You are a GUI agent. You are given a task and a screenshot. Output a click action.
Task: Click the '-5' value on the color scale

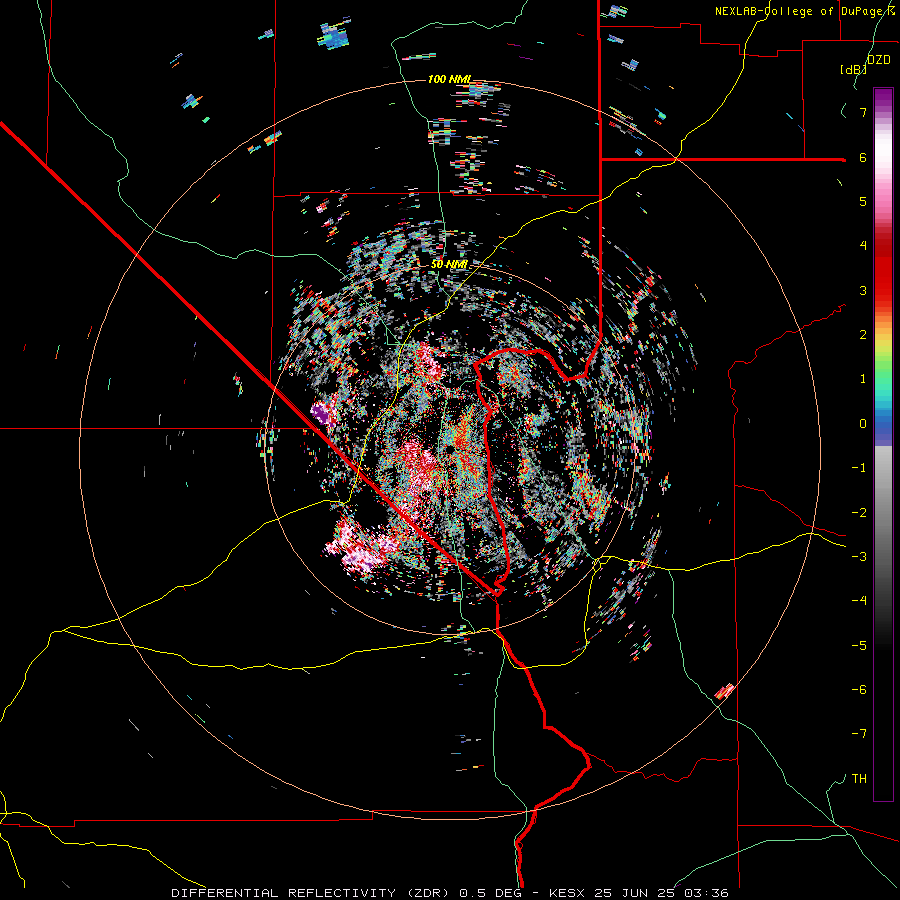[859, 646]
